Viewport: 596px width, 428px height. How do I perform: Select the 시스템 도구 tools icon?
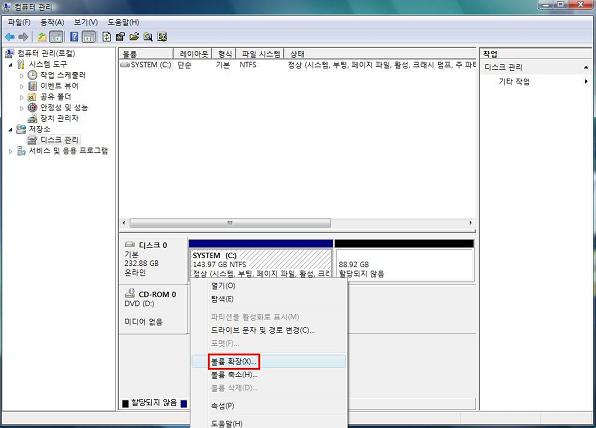point(21,64)
